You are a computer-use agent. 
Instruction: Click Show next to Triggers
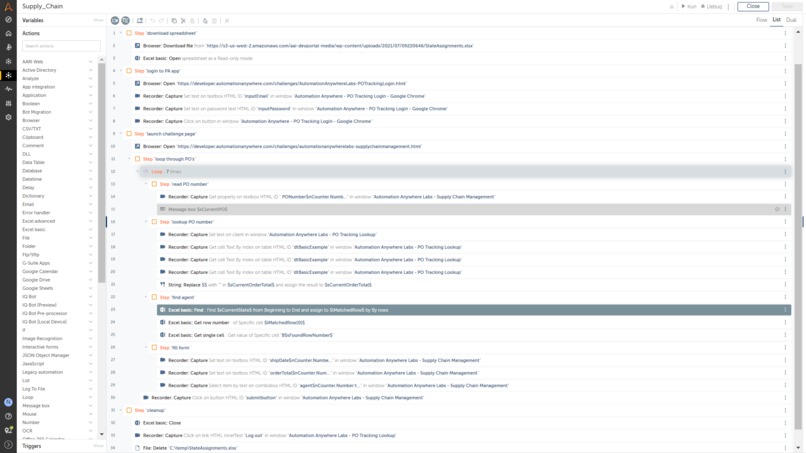(x=98, y=446)
